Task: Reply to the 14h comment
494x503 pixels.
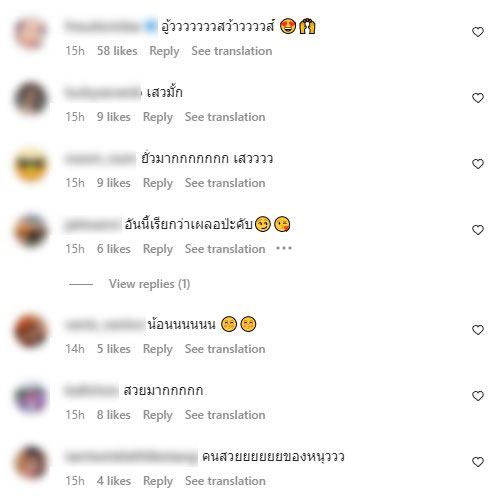Action: (158, 349)
